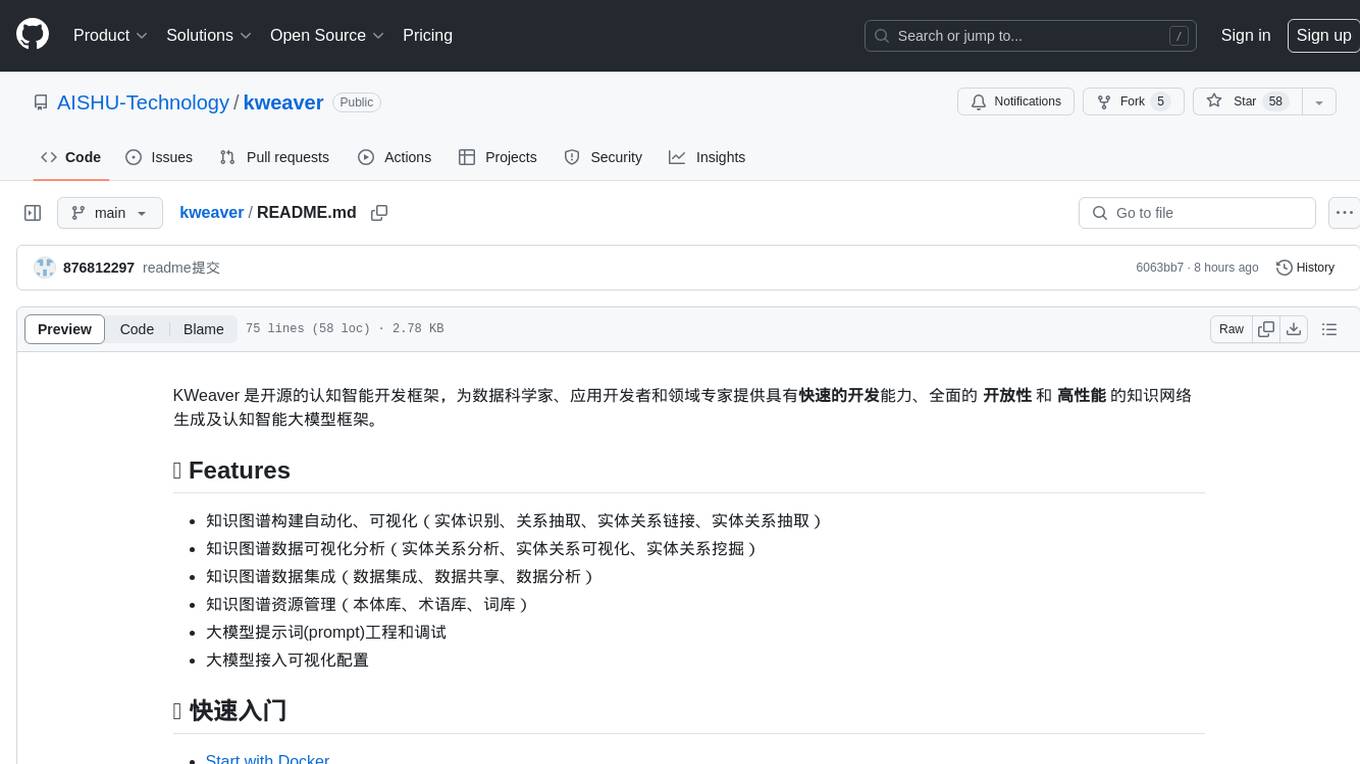The height and width of the screenshot is (764, 1360).
Task: Switch to the Security tab
Action: point(603,157)
